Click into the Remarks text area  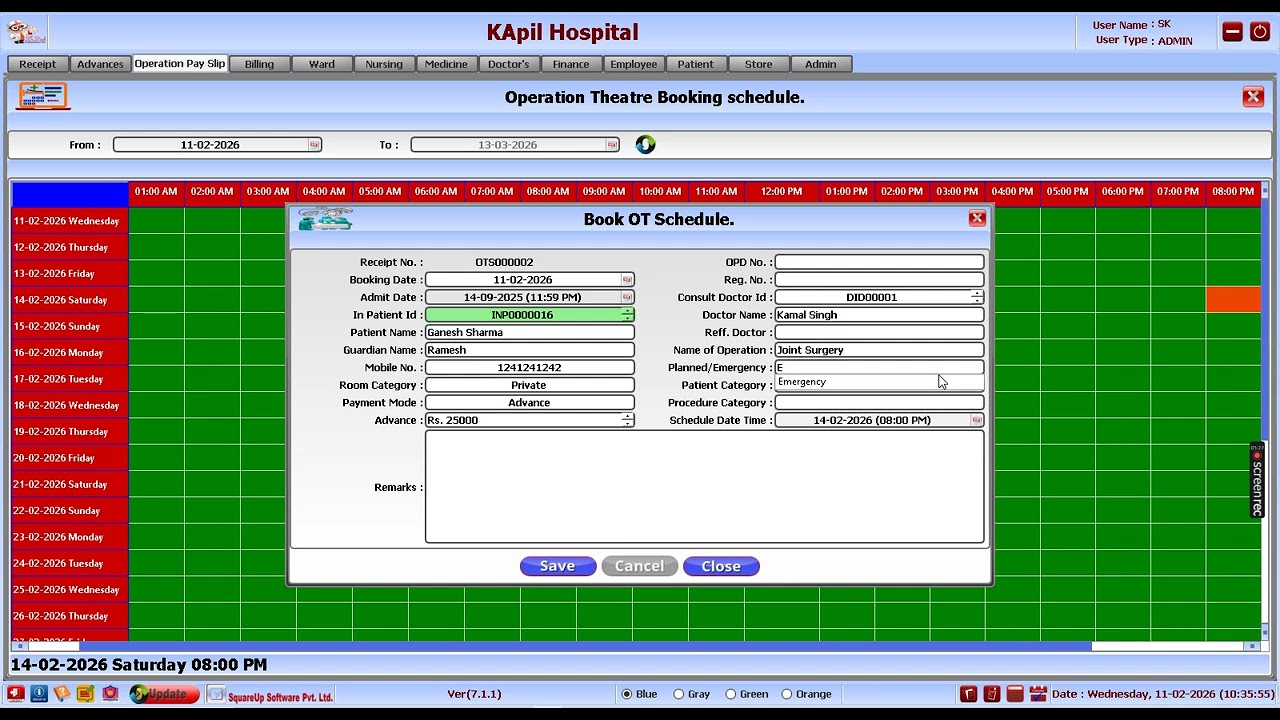tap(705, 487)
